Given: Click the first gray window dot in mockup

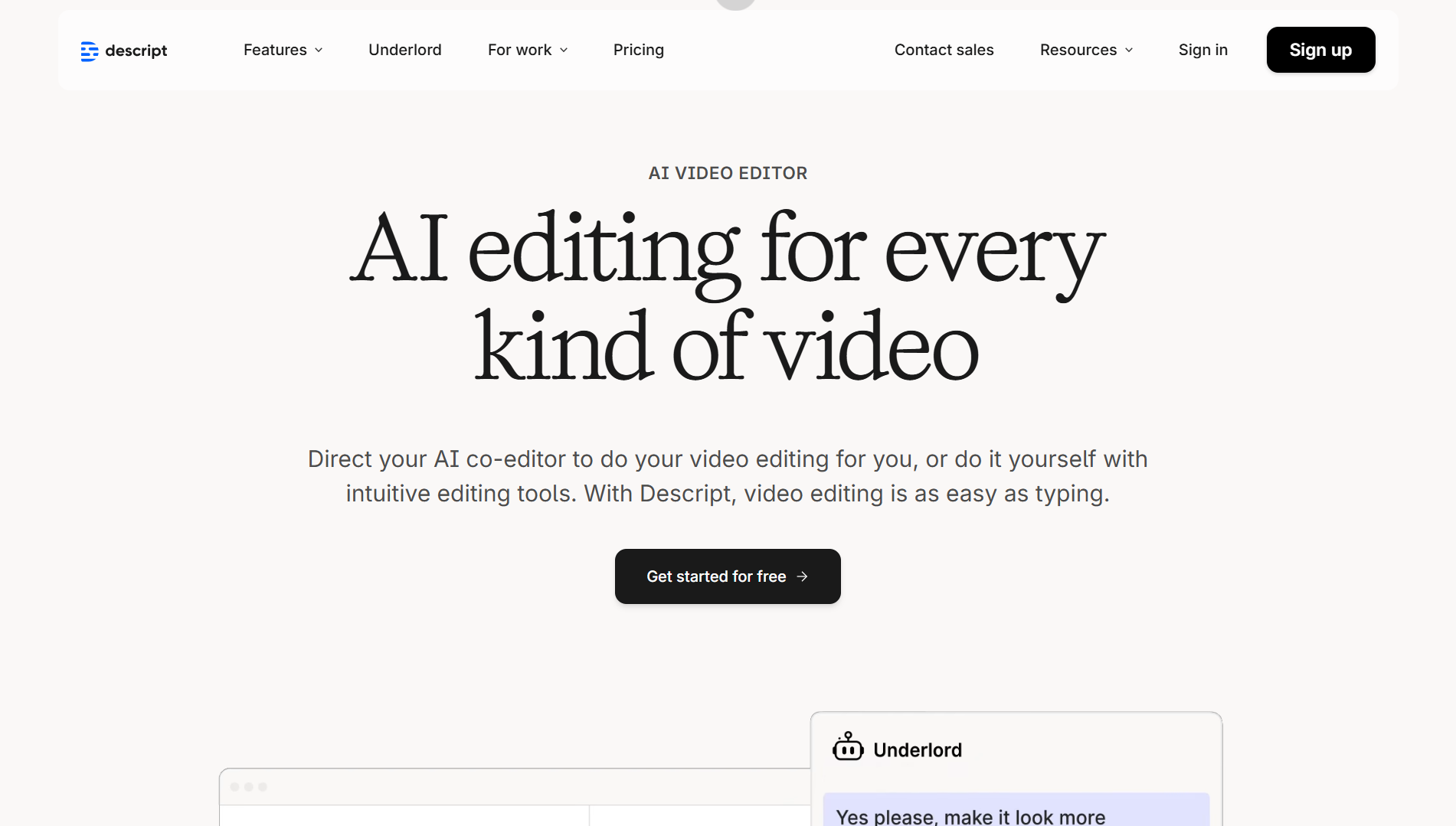Looking at the screenshot, I should [x=234, y=787].
